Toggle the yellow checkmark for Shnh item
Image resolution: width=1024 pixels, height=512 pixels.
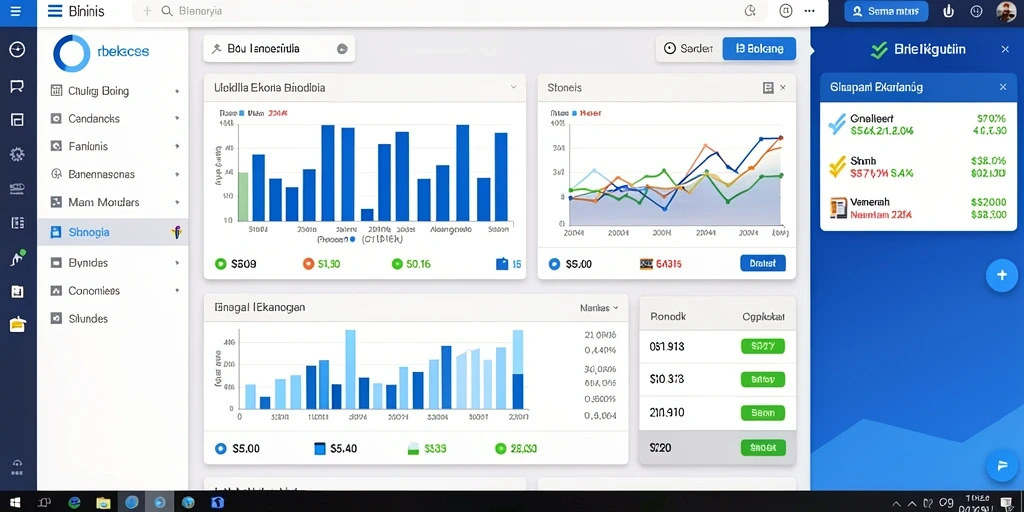coord(837,167)
